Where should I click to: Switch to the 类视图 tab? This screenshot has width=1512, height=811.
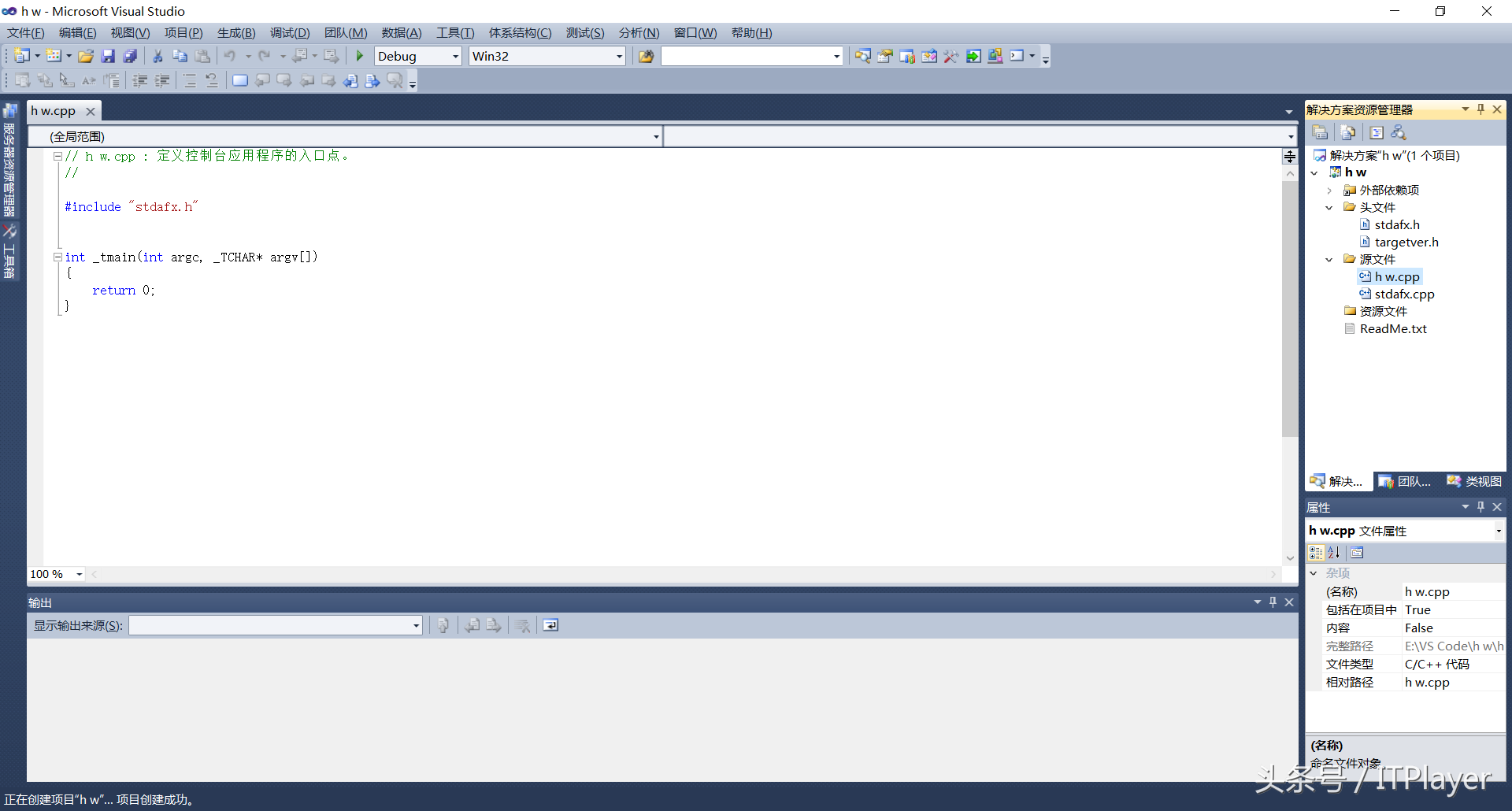[x=1474, y=481]
